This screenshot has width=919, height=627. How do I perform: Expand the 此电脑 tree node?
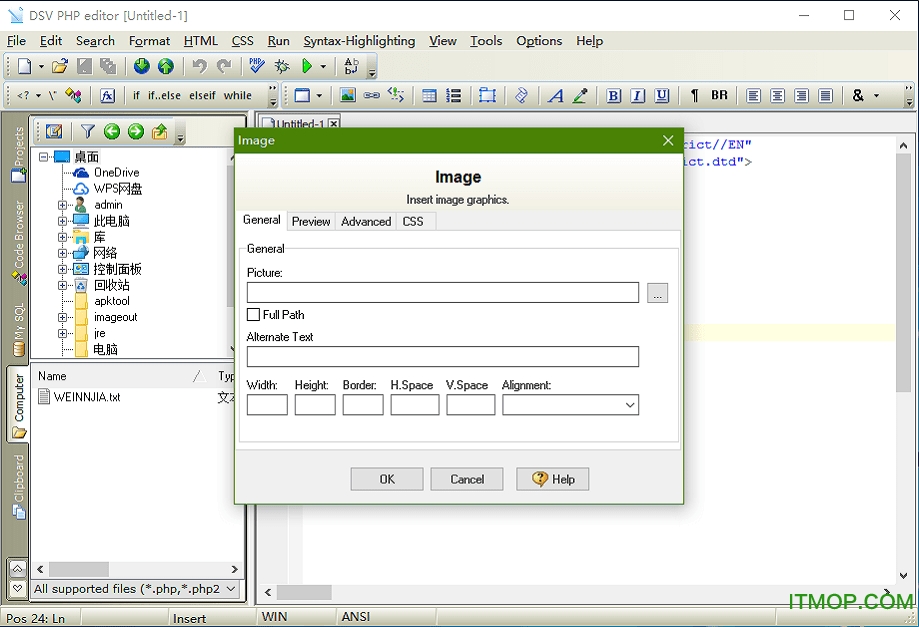click(x=63, y=220)
